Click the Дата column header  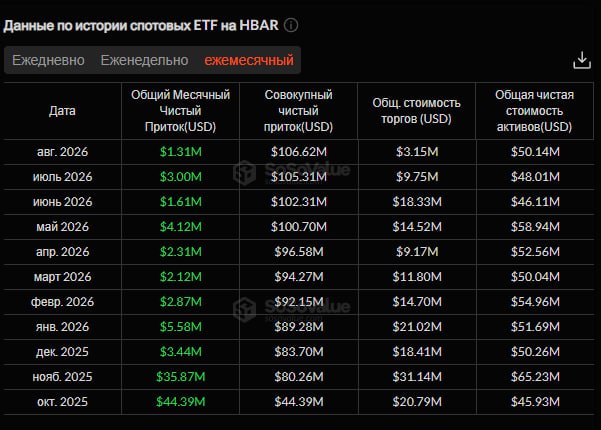tap(62, 111)
